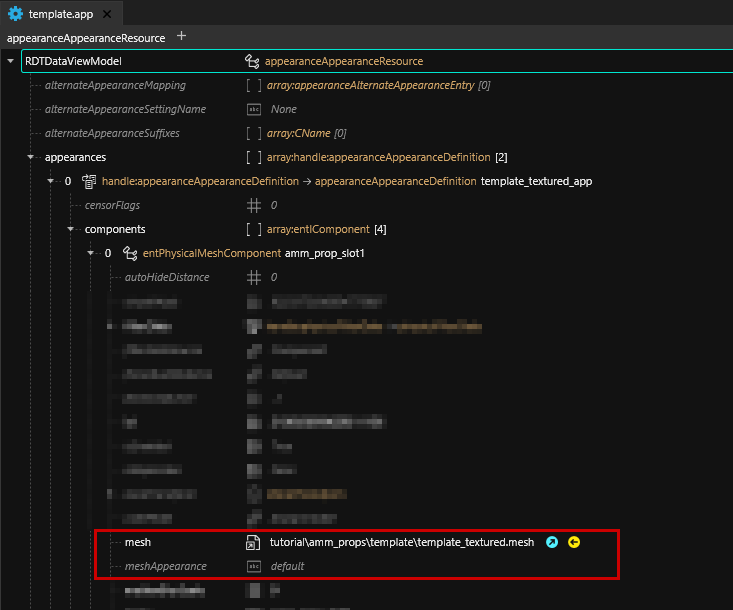Collapse the appearances array node
The height and width of the screenshot is (610, 733).
[31, 157]
